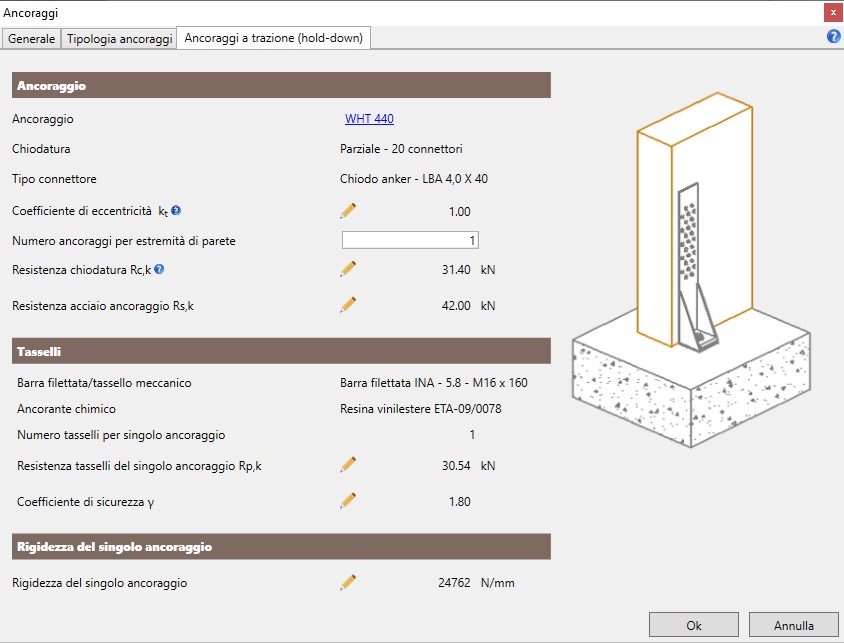Click the 1.80 safety coefficient value

[460, 501]
